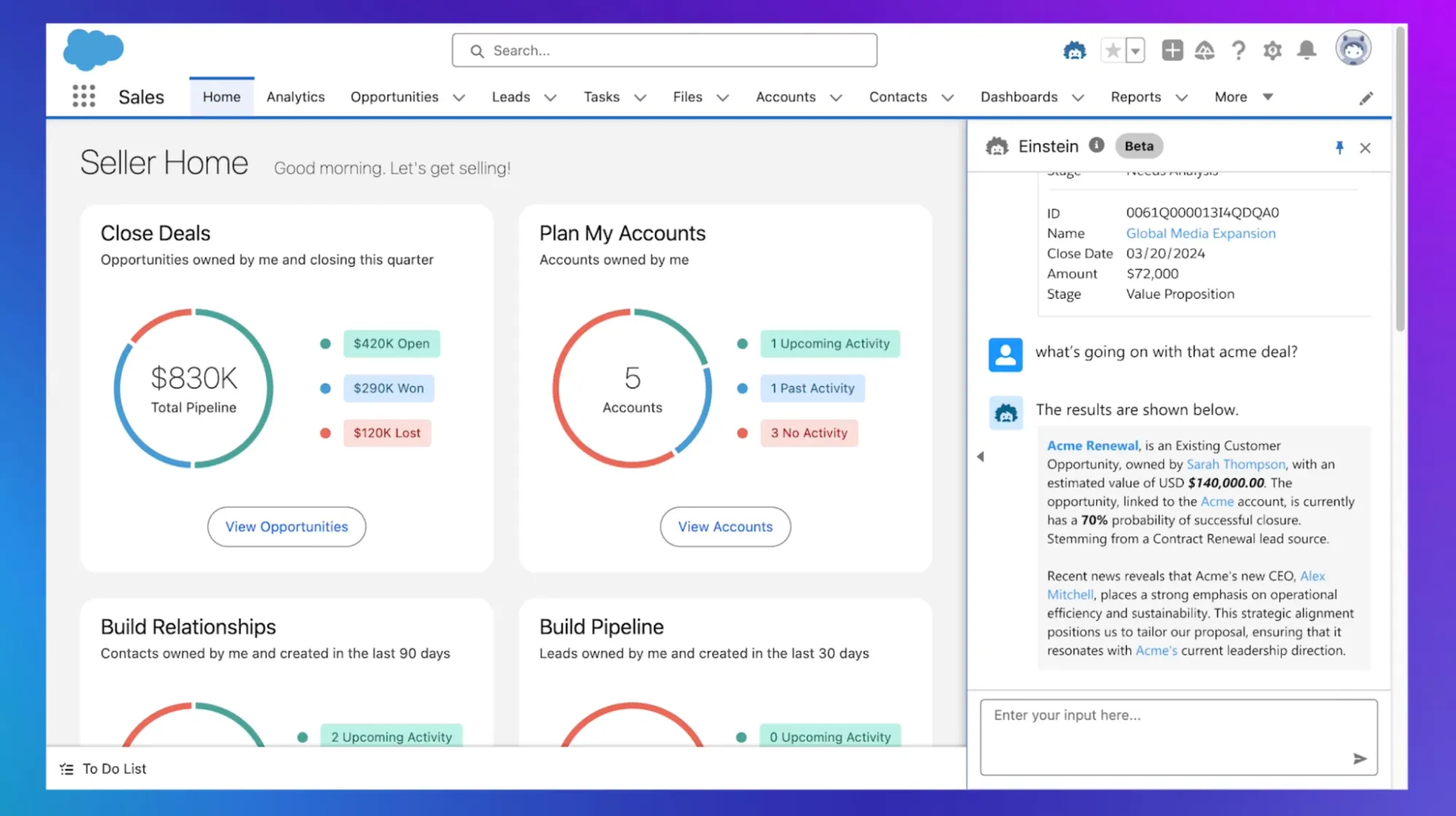Favorite this page with the star toggle

[1112, 50]
